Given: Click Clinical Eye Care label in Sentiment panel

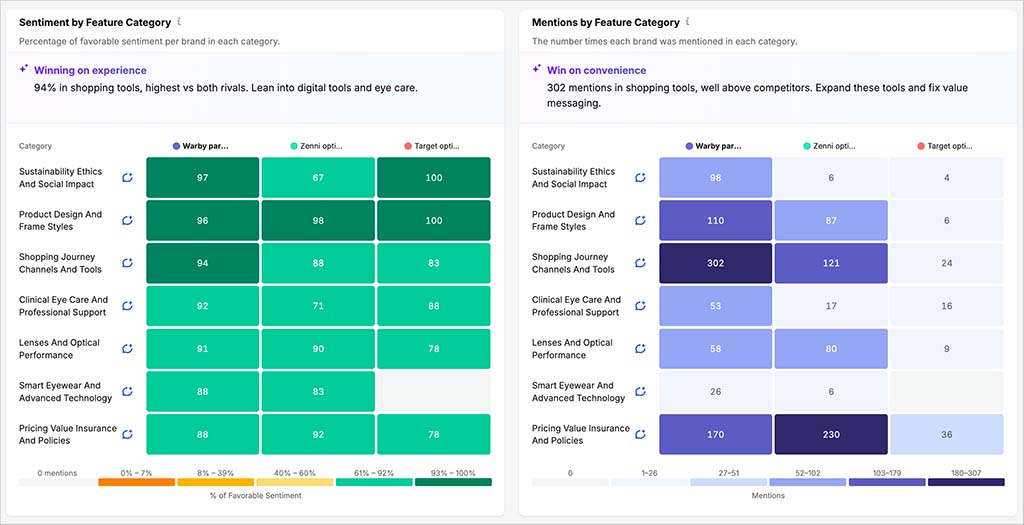Looking at the screenshot, I should [63, 306].
